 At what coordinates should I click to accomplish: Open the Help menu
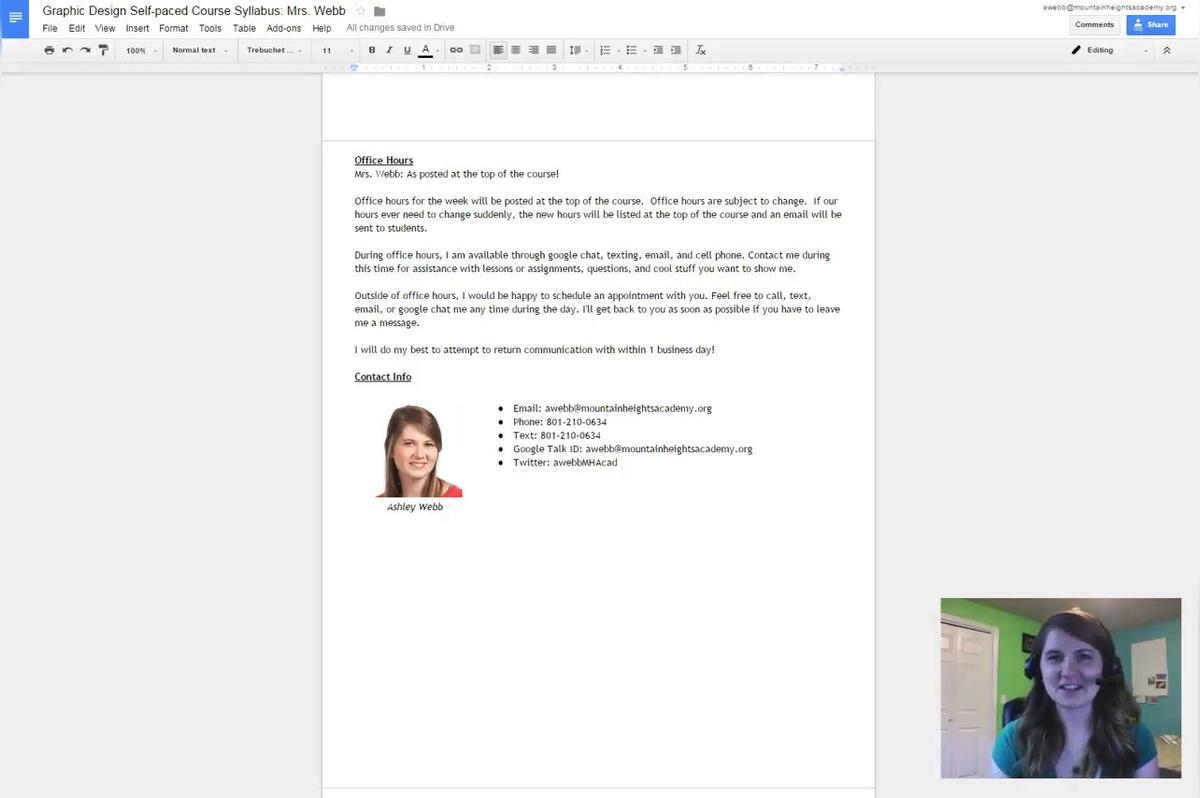tap(321, 28)
